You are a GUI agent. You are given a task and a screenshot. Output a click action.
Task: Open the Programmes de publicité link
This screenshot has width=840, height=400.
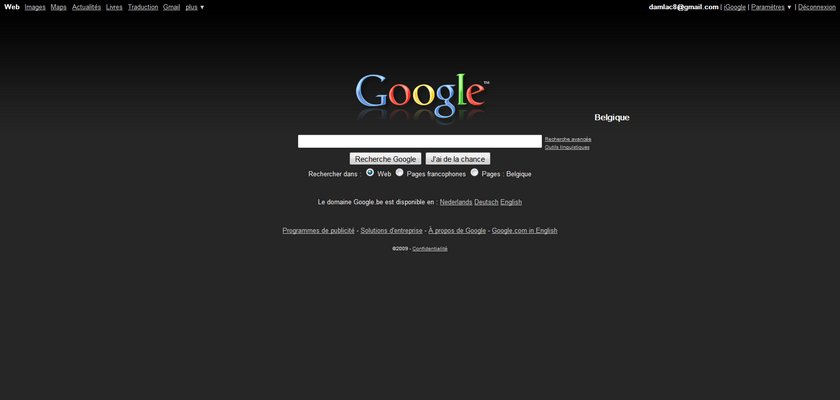[318, 231]
